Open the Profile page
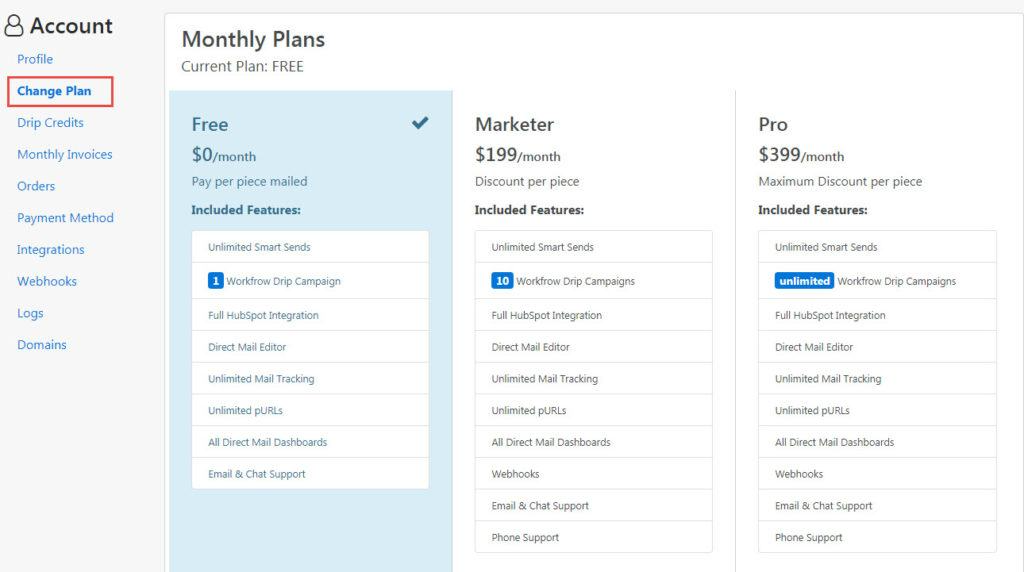Viewport: 1024px width, 572px height. tap(35, 59)
